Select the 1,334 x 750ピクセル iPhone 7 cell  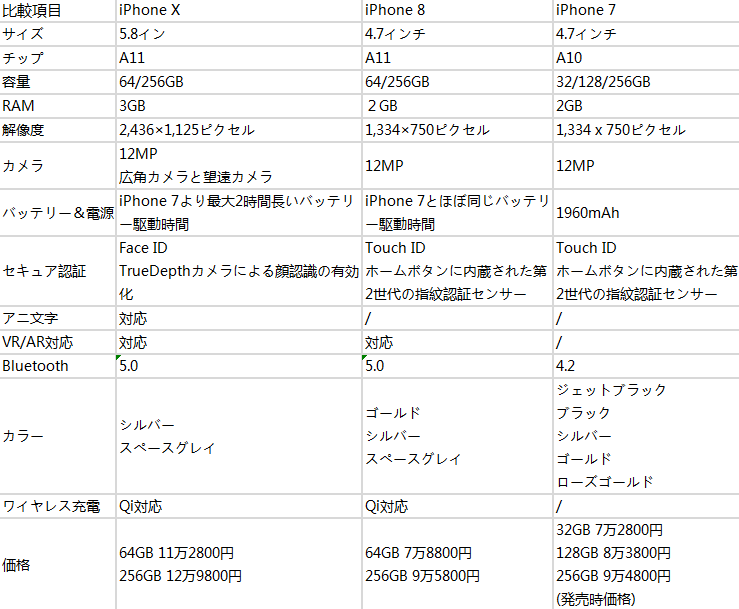tap(646, 130)
